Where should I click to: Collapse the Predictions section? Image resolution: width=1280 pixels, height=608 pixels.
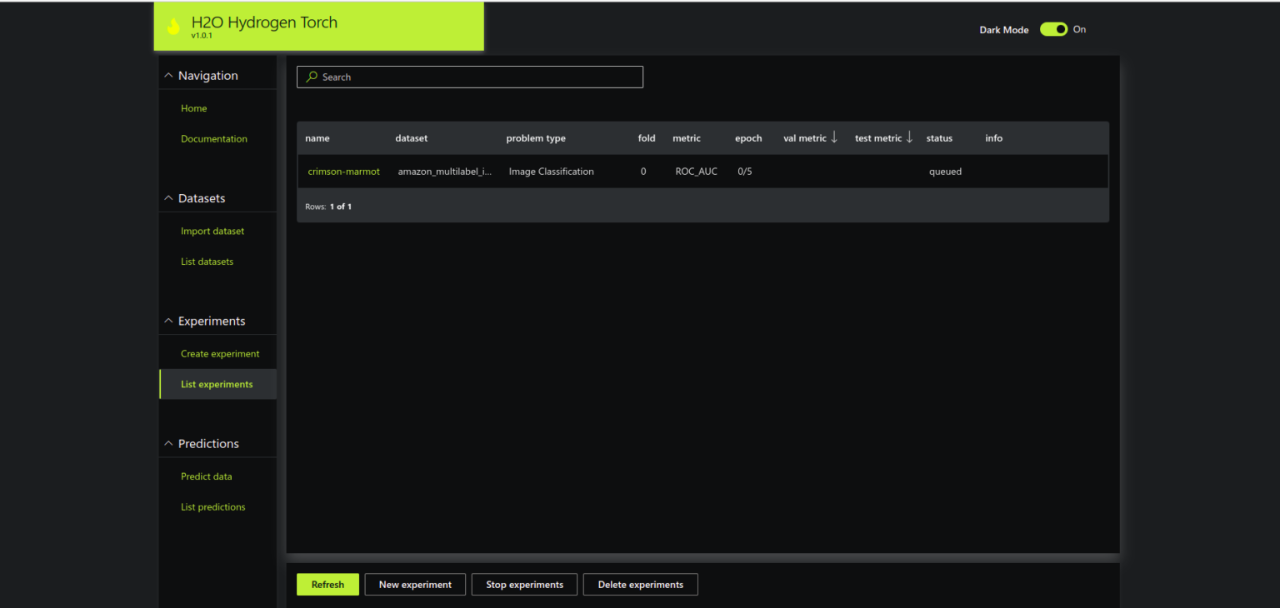point(169,444)
